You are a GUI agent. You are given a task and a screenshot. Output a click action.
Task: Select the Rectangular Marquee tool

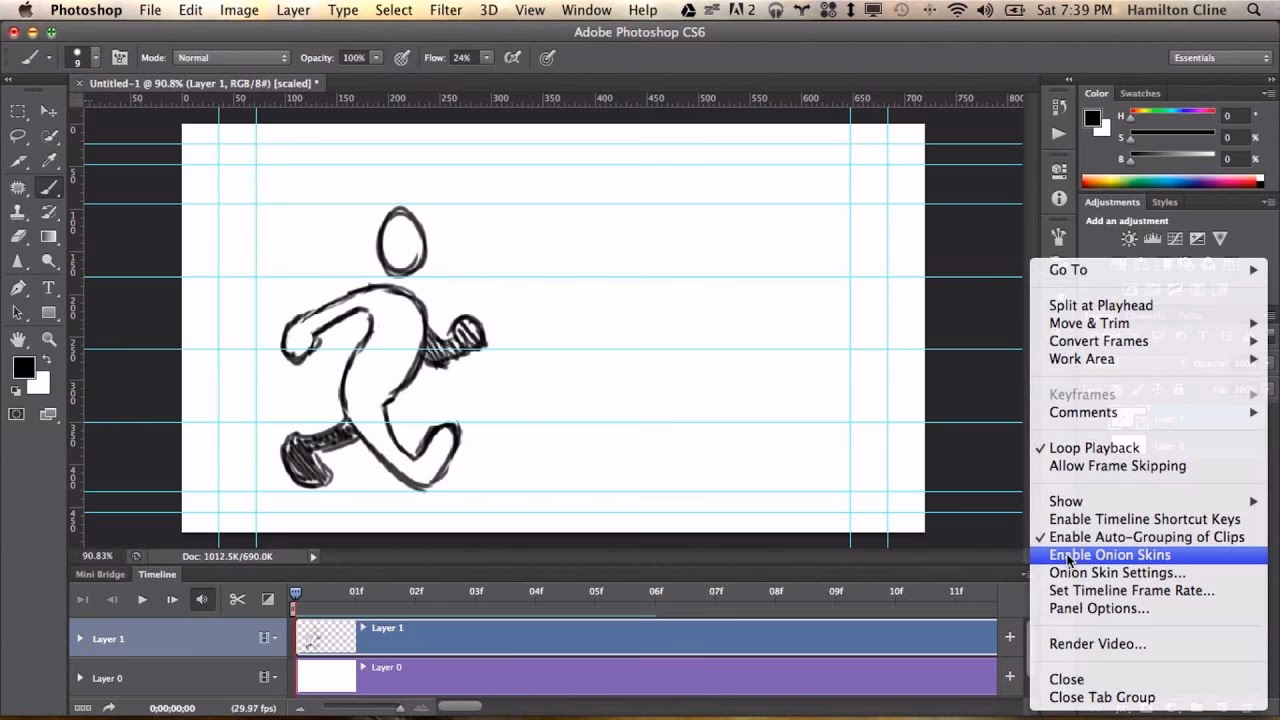[x=18, y=111]
